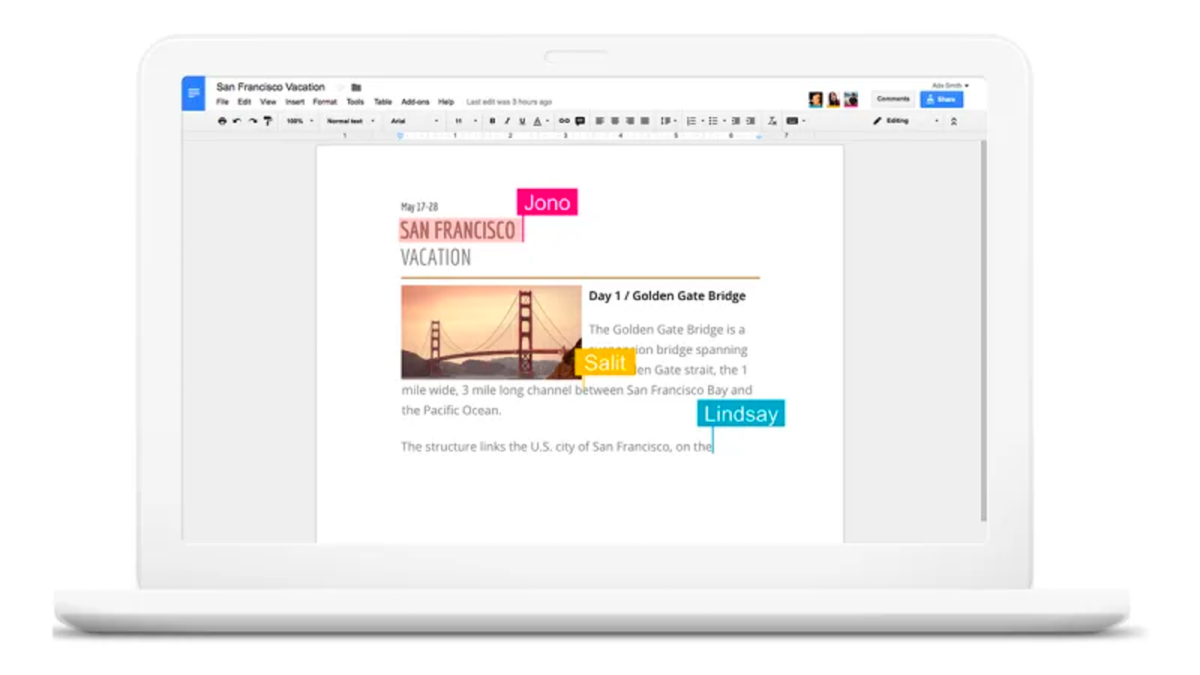Image resolution: width=1200 pixels, height=675 pixels.
Task: Justify the text
Action: click(x=645, y=121)
